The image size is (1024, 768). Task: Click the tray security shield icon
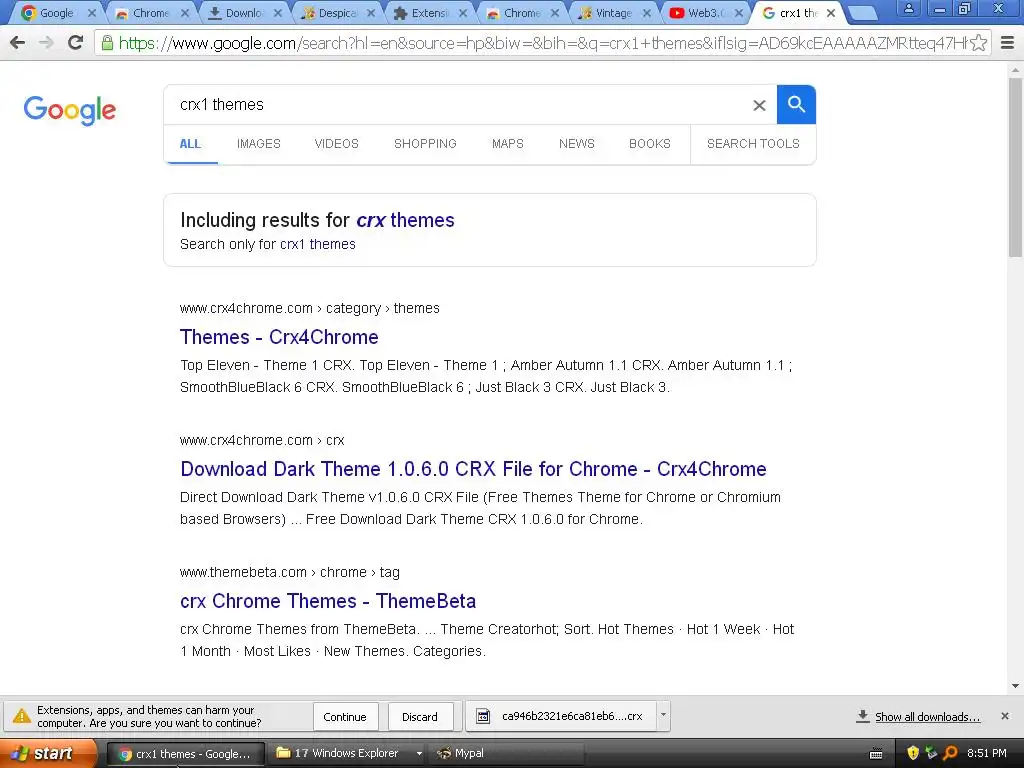click(913, 753)
